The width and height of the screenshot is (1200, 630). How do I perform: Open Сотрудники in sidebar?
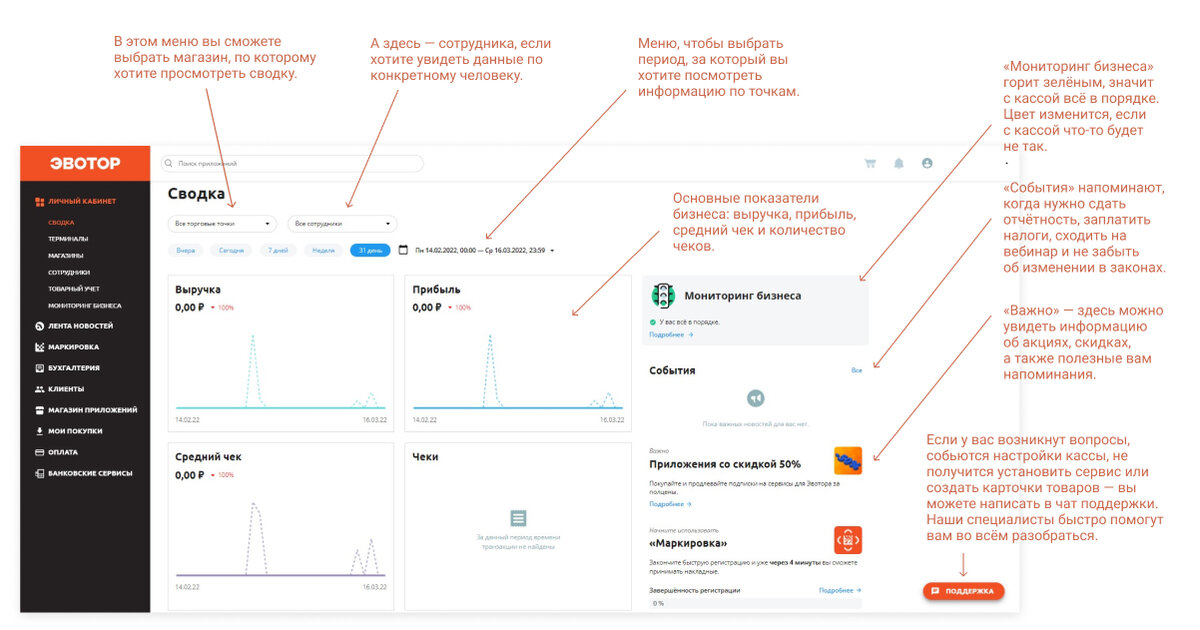[x=69, y=272]
